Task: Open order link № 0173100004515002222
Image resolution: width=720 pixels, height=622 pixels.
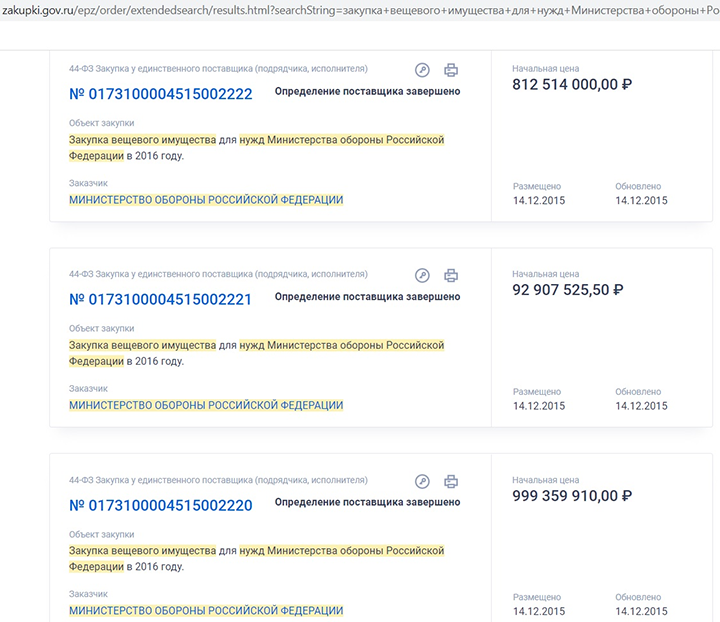Action: pos(160,94)
